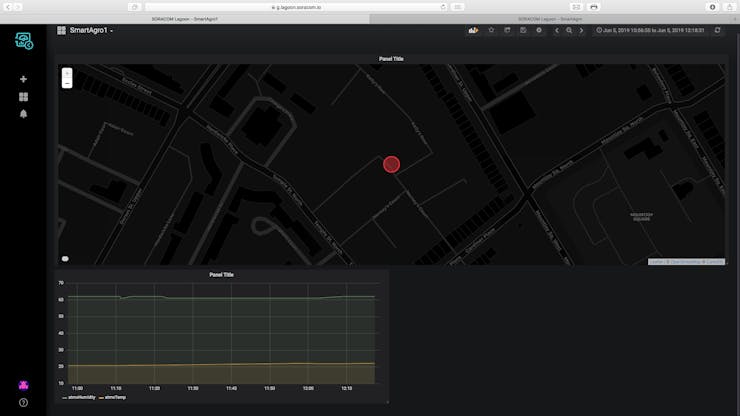Click the Add panel icon
Image resolution: width=740 pixels, height=416 pixels.
click(473, 30)
